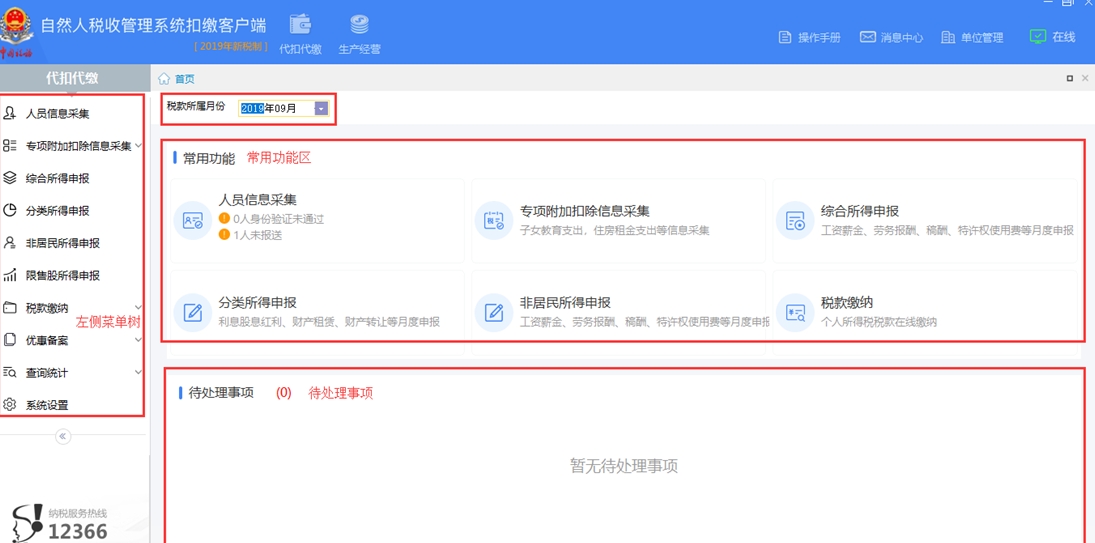
Task: Click the 综合所得申报 card round icon
Action: (x=795, y=221)
